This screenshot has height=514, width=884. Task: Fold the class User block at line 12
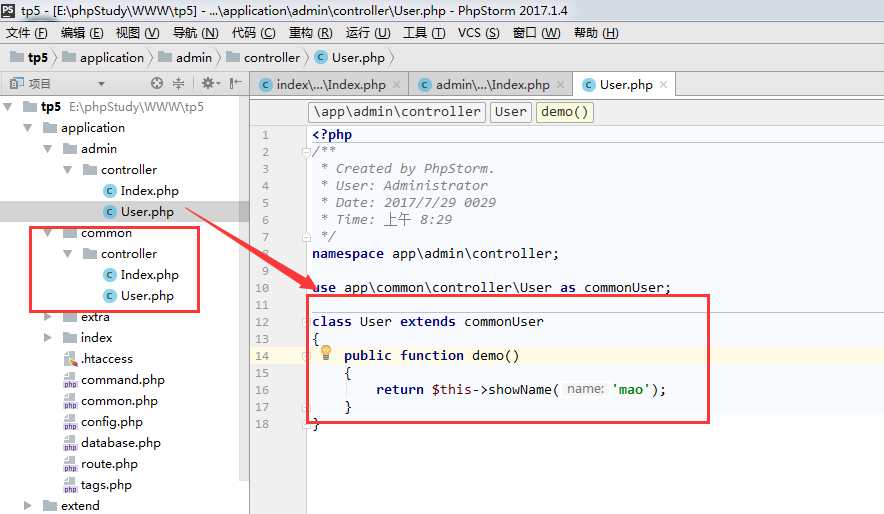pyautogui.click(x=306, y=322)
